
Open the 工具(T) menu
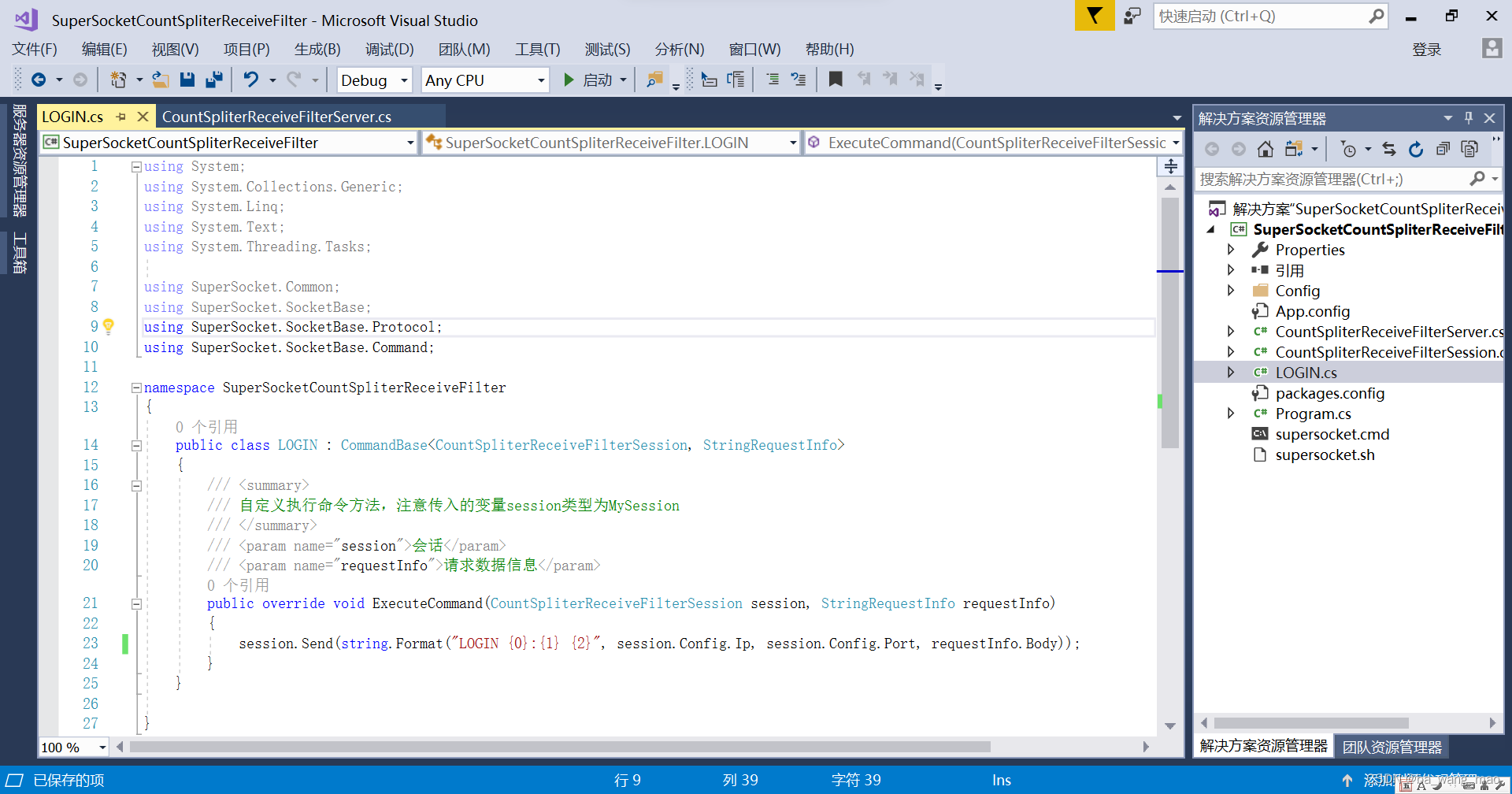coord(538,49)
